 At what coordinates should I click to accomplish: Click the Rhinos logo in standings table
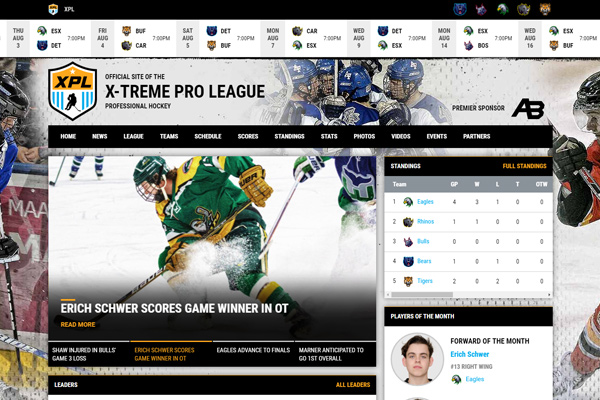click(408, 222)
